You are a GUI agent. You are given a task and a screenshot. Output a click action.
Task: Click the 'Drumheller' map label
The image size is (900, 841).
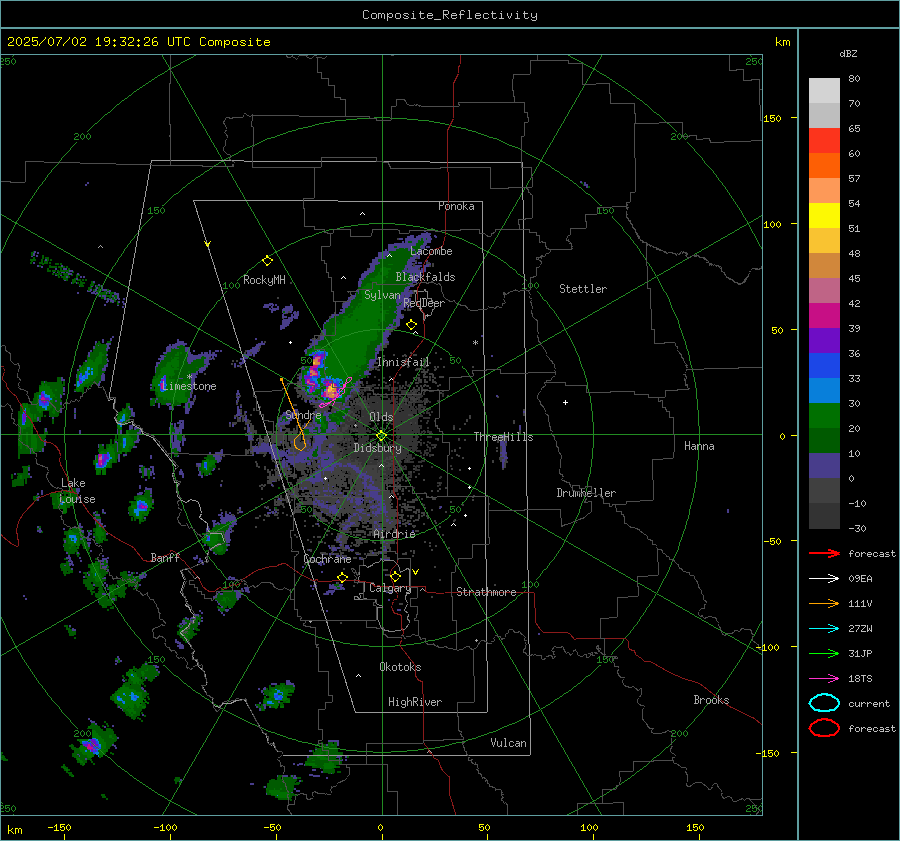[586, 493]
